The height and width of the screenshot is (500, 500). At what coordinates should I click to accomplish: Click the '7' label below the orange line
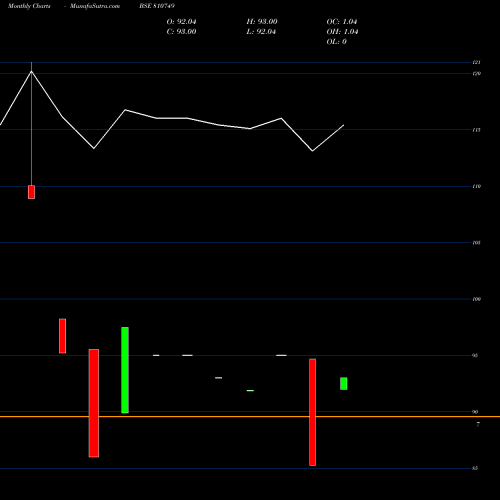pyautogui.click(x=478, y=424)
